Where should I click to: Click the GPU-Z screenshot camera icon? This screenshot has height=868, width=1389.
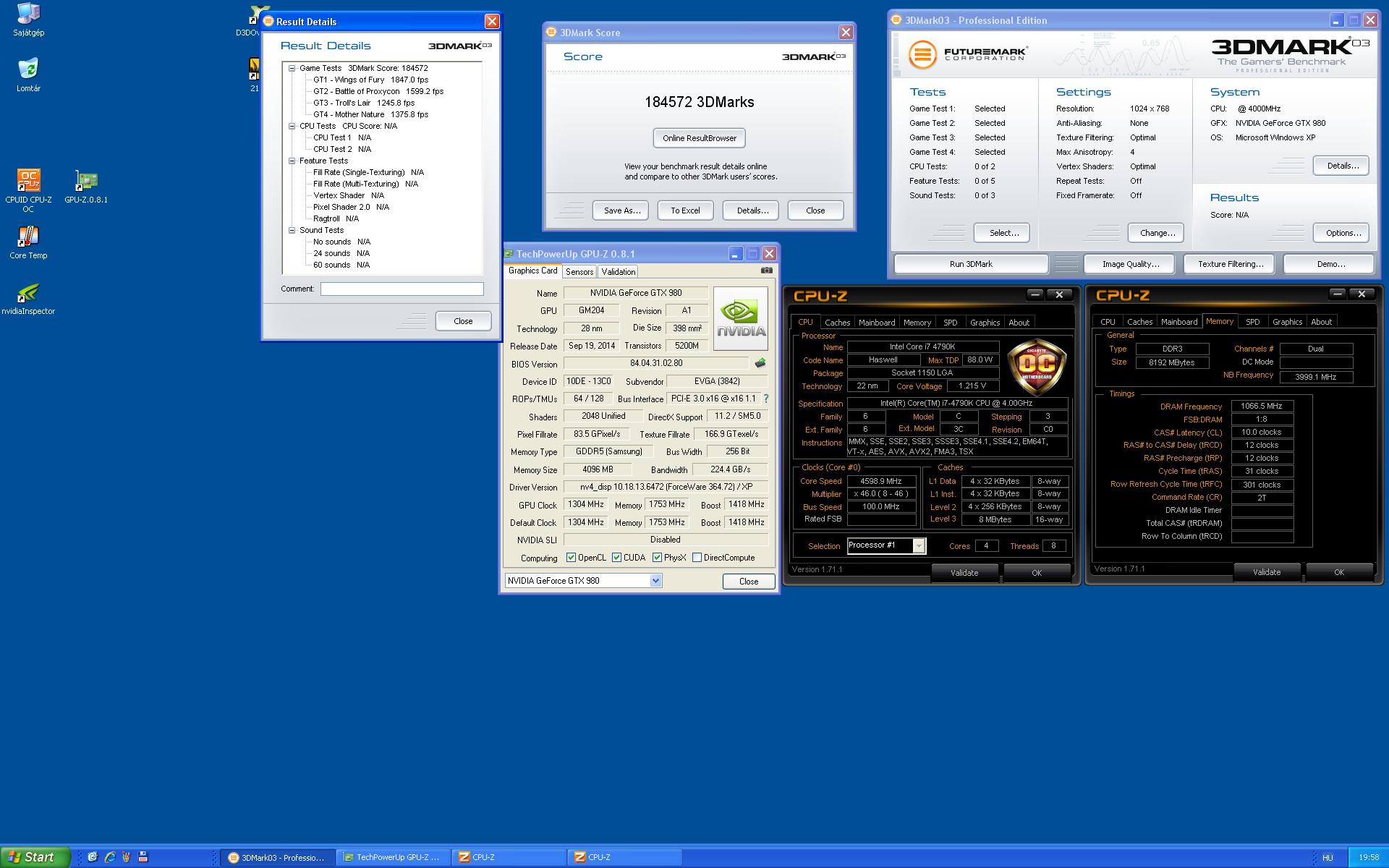(766, 271)
